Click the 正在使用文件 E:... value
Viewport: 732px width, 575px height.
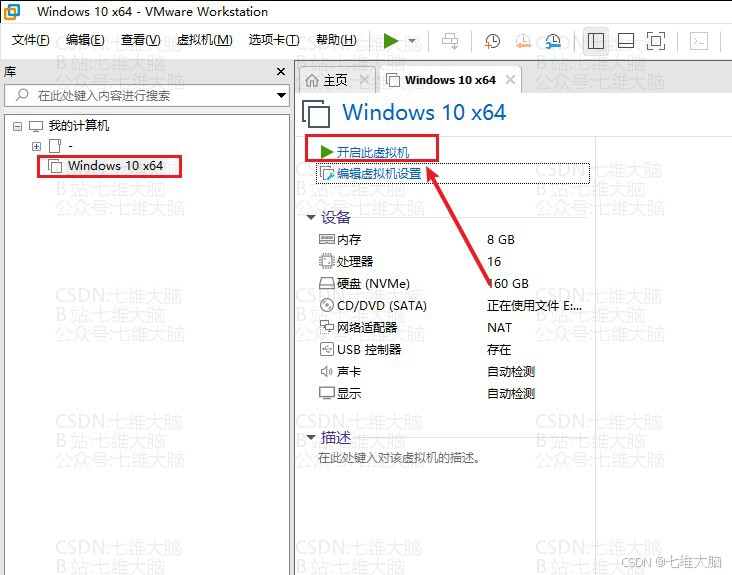pos(534,306)
